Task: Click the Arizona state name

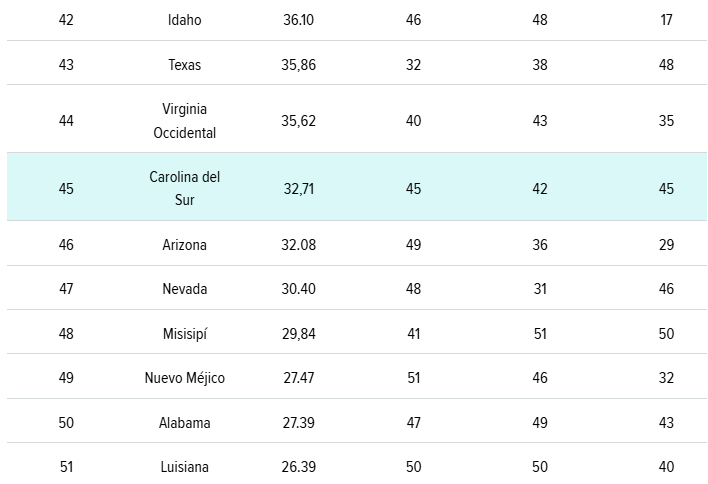Action: click(x=185, y=244)
